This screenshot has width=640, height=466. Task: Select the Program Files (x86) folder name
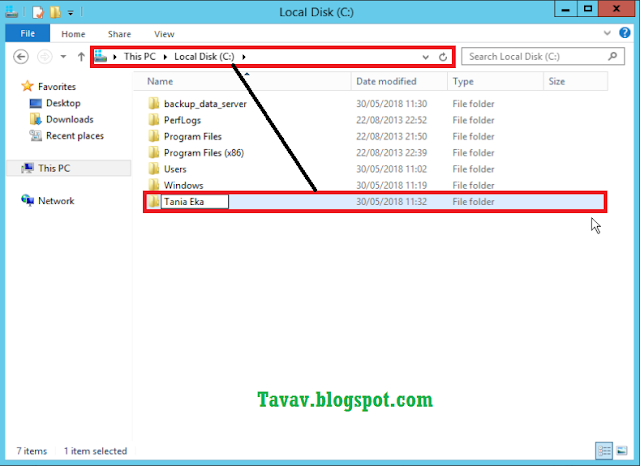coord(204,153)
